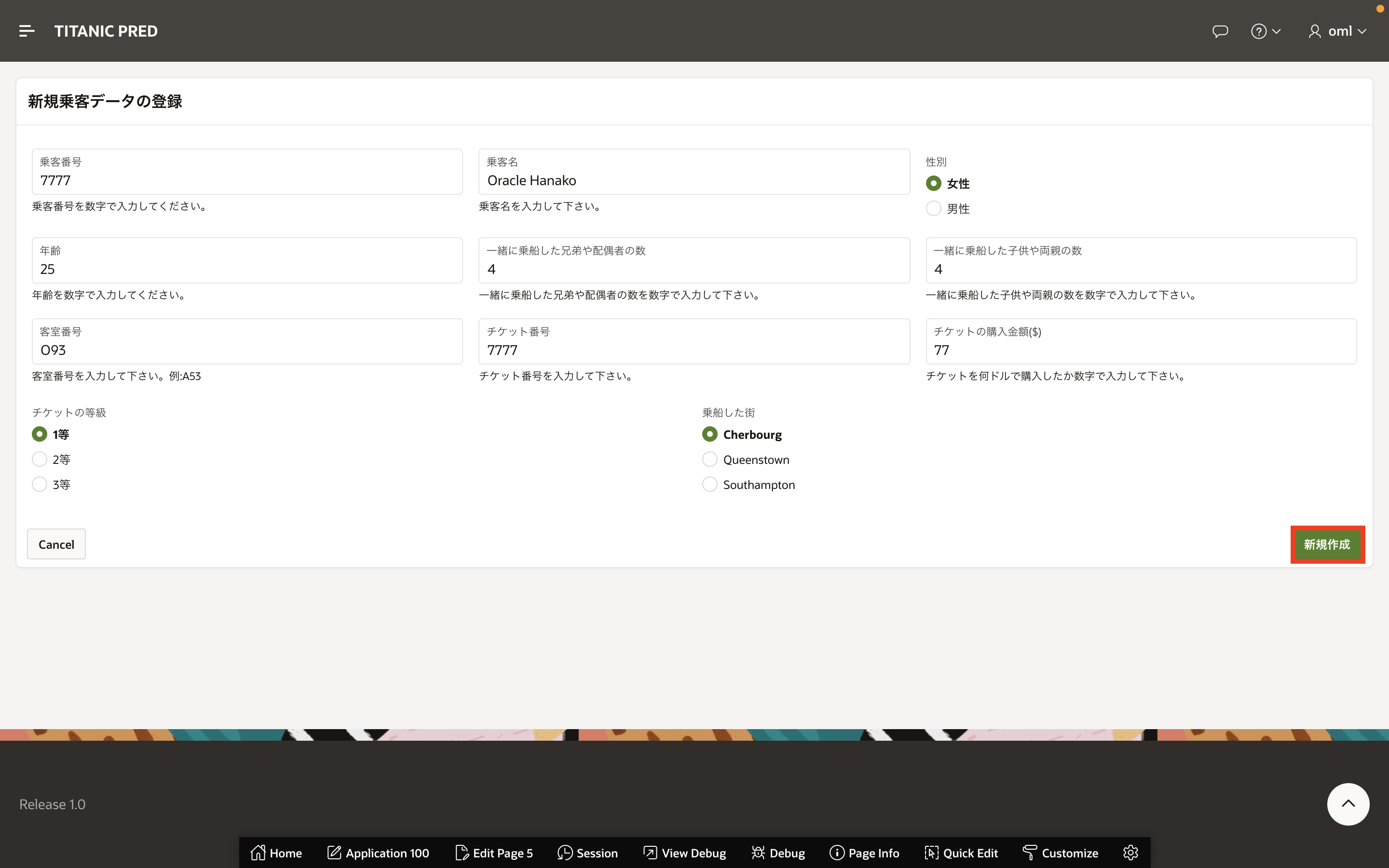Click the 乗客名 input field
The image size is (1389, 868).
(694, 180)
